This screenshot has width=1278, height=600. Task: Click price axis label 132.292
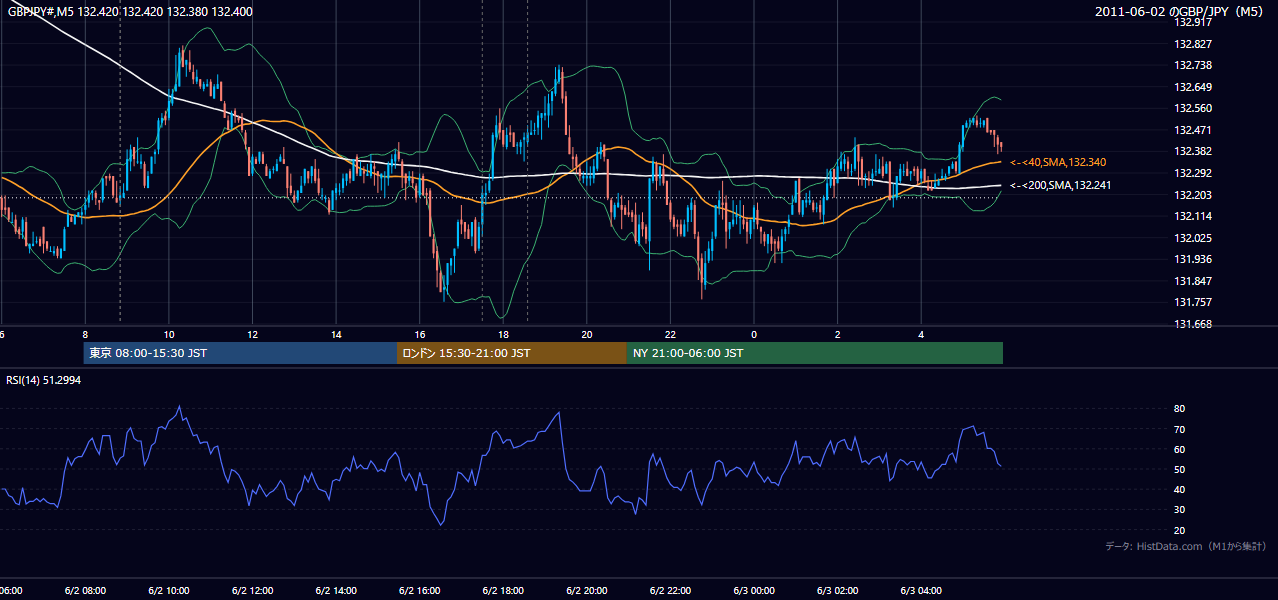click(x=1192, y=173)
